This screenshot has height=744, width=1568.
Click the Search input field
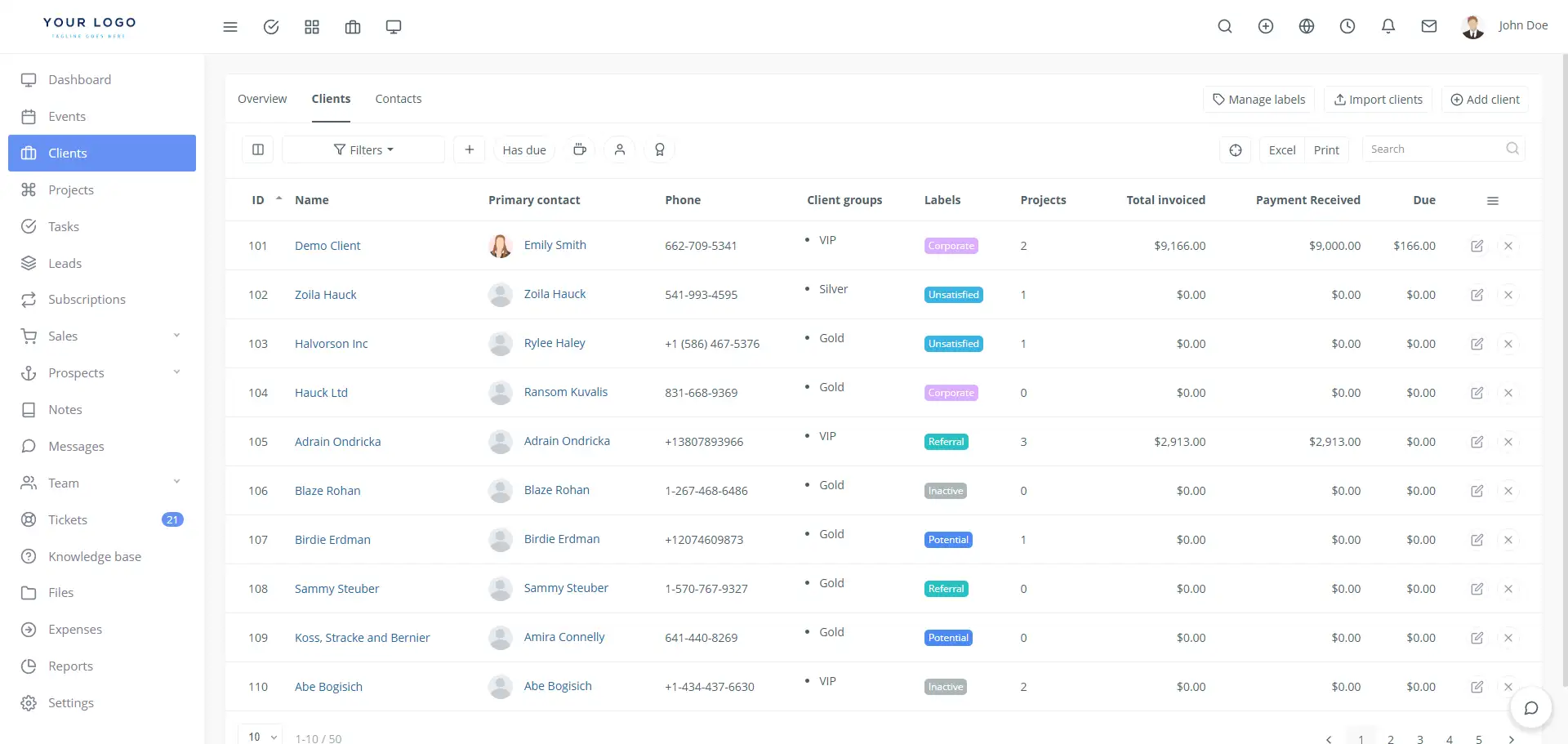click(1435, 149)
